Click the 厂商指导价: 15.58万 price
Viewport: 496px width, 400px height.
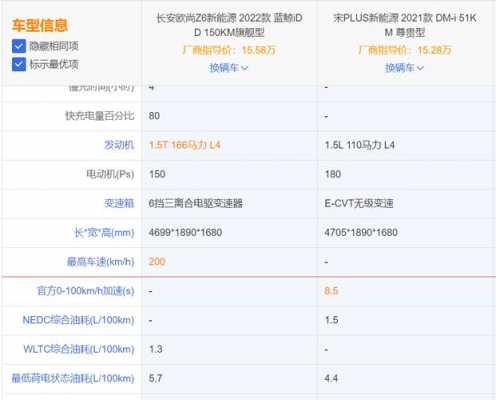[229, 50]
